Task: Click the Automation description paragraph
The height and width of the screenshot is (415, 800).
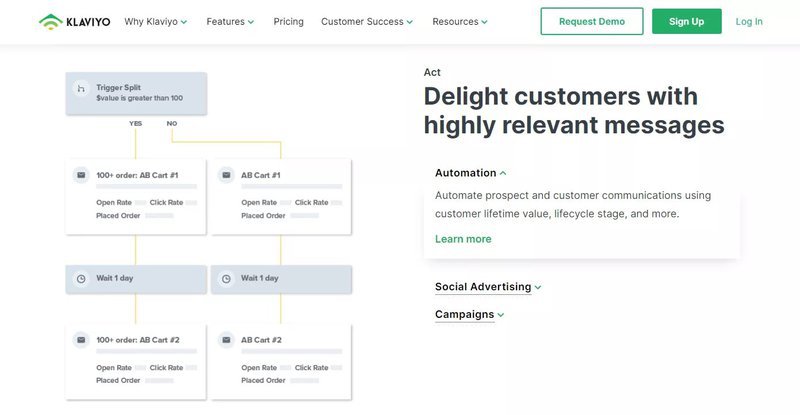Action: pos(573,205)
